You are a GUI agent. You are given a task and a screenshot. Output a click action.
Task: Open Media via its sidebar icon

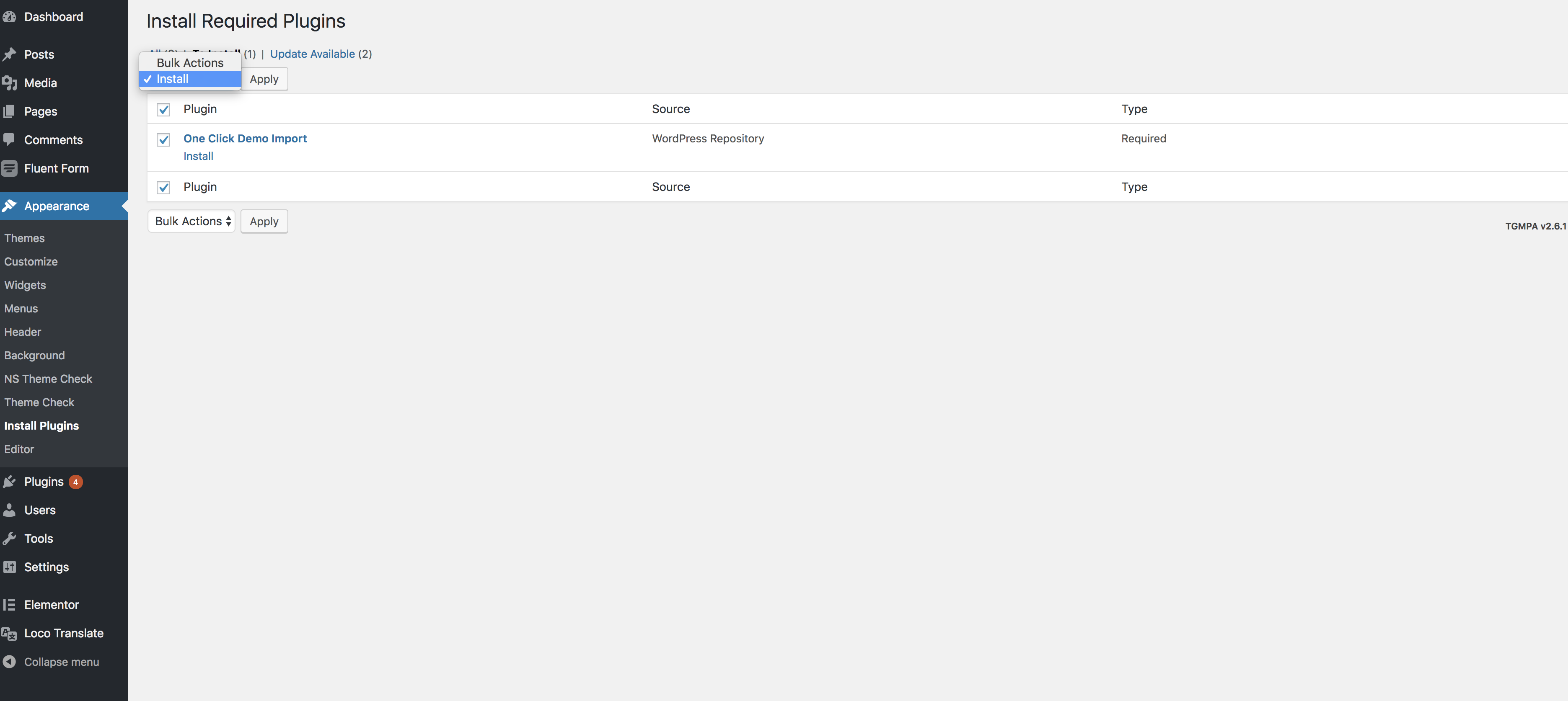click(9, 83)
